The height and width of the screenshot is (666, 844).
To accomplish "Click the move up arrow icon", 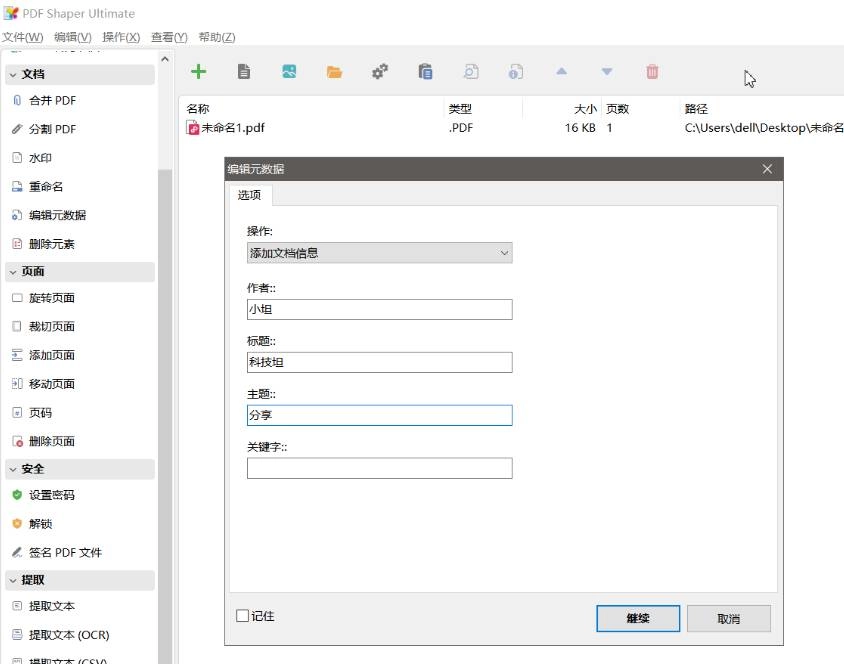I will [x=561, y=71].
